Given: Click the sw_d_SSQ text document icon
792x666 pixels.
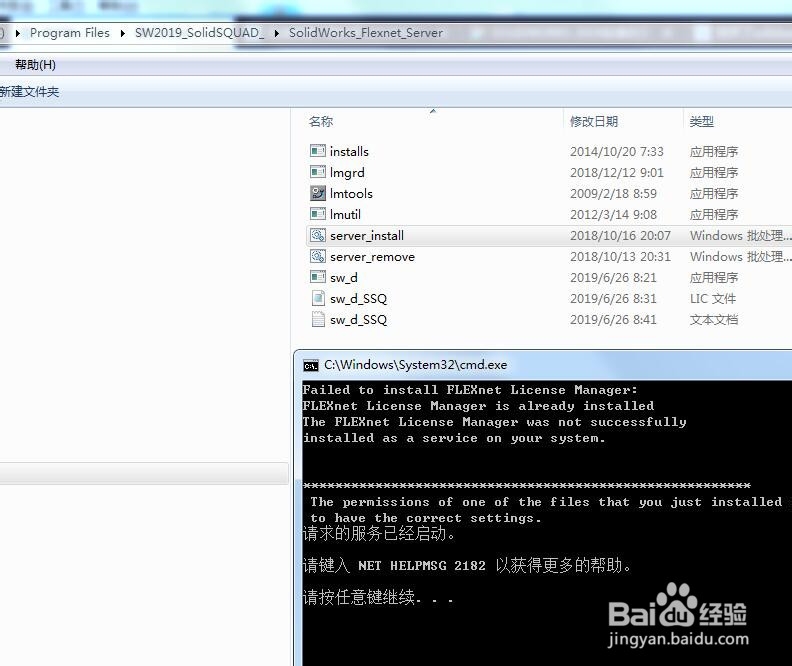Looking at the screenshot, I should tap(318, 320).
